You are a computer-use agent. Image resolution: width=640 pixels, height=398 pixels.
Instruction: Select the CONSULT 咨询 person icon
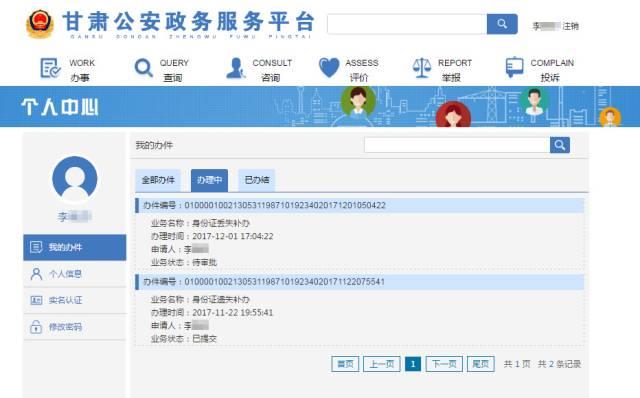click(236, 68)
